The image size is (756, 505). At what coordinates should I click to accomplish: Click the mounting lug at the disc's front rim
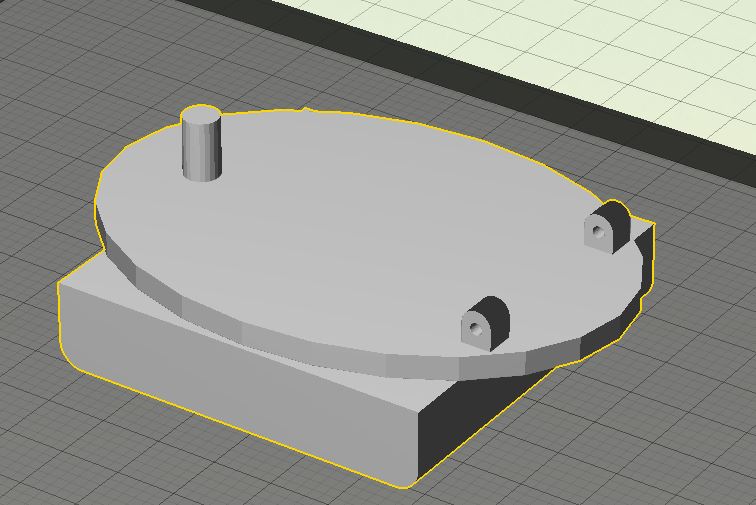pyautogui.click(x=485, y=323)
